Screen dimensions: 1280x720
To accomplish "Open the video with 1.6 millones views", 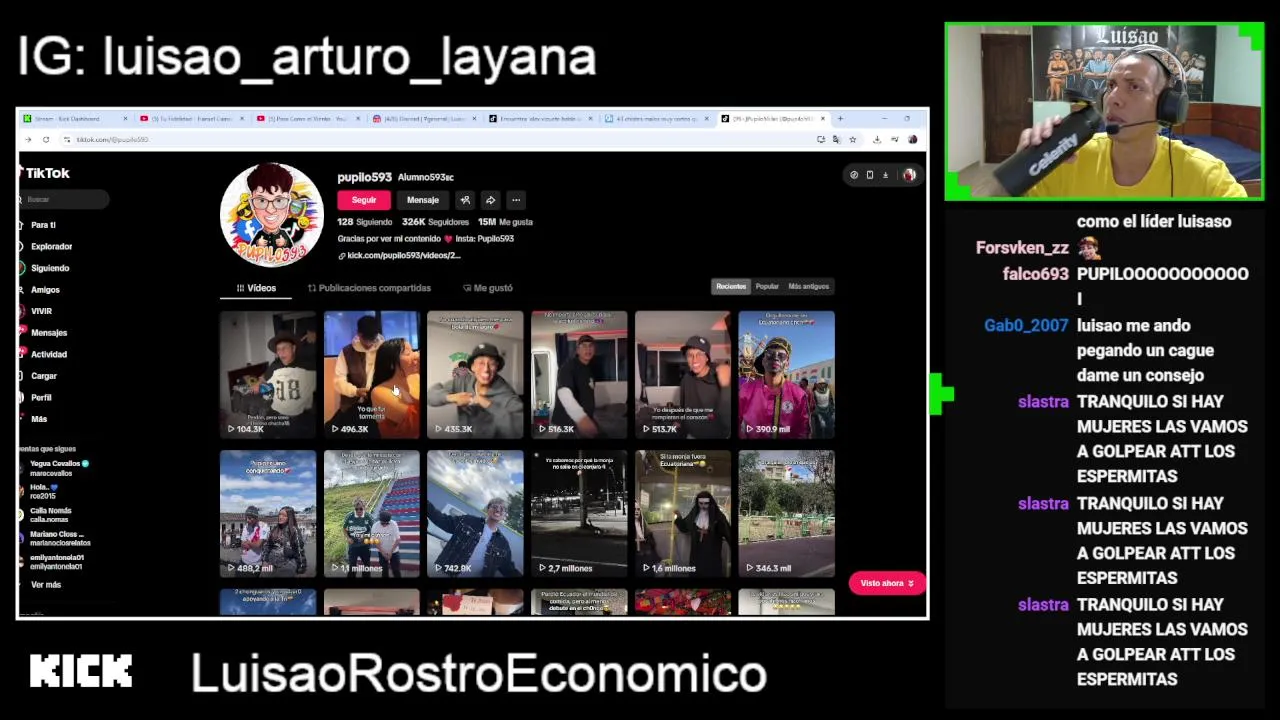I will pos(682,514).
